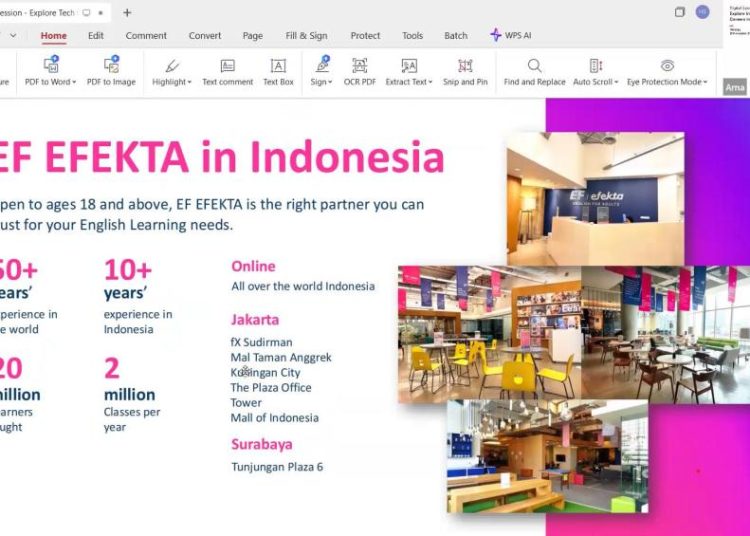750x536 pixels.
Task: Switch to the Comment tab
Action: [146, 35]
